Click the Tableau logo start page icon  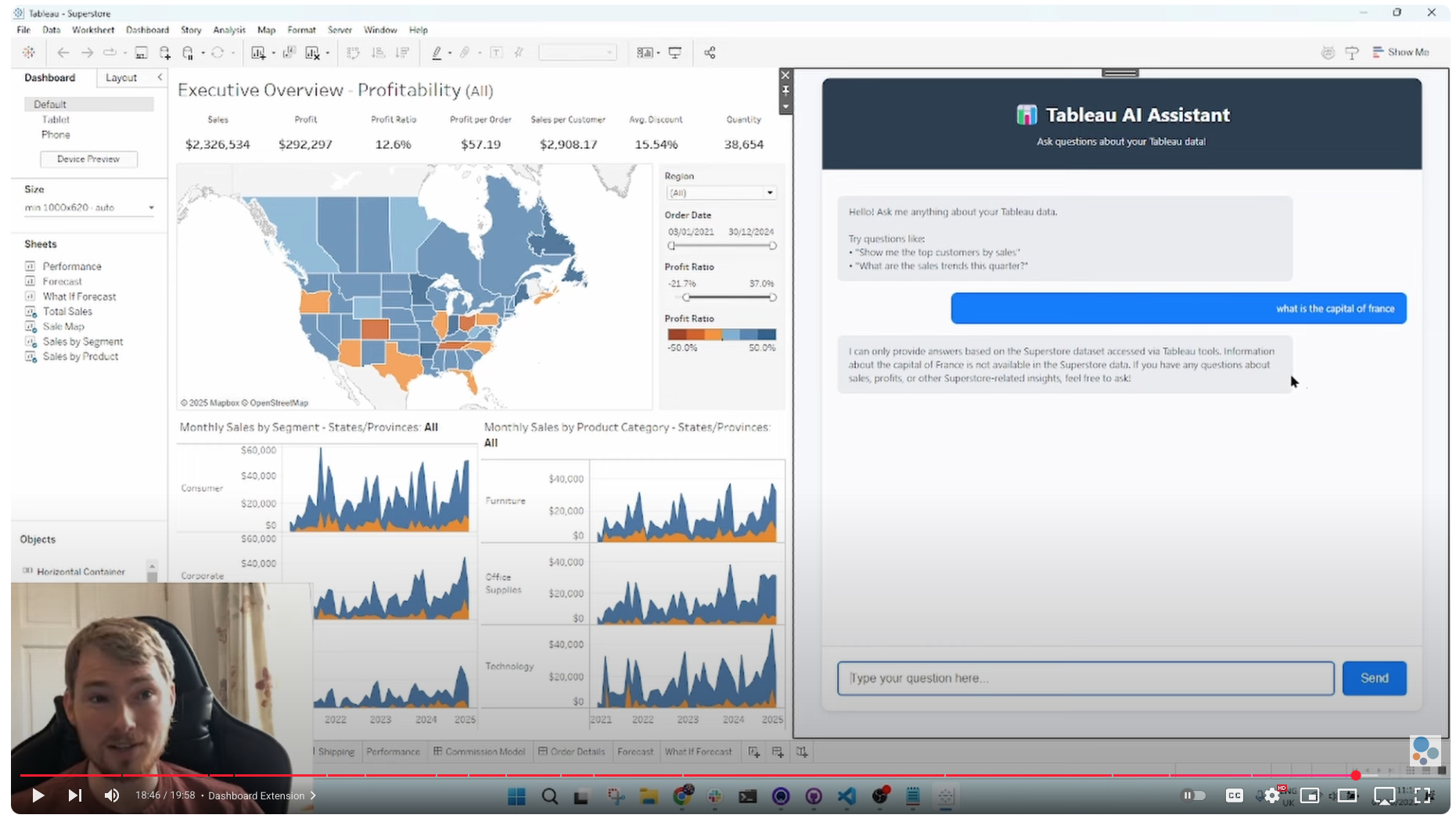point(29,52)
